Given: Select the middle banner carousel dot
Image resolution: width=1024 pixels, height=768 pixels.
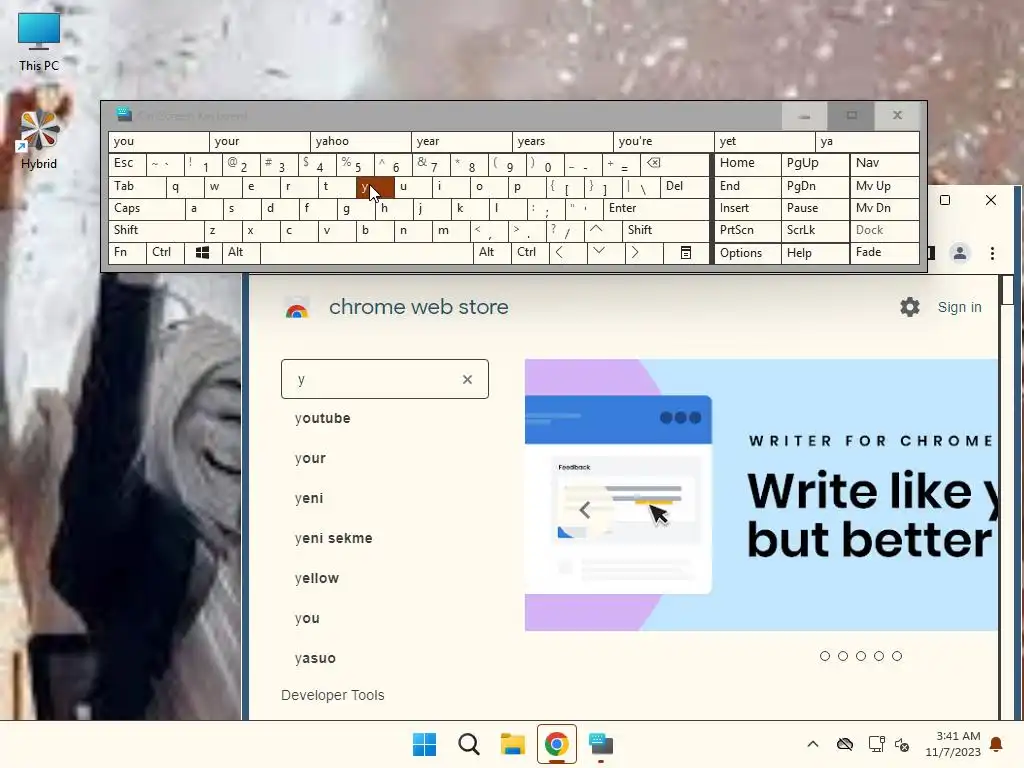Looking at the screenshot, I should click(861, 656).
